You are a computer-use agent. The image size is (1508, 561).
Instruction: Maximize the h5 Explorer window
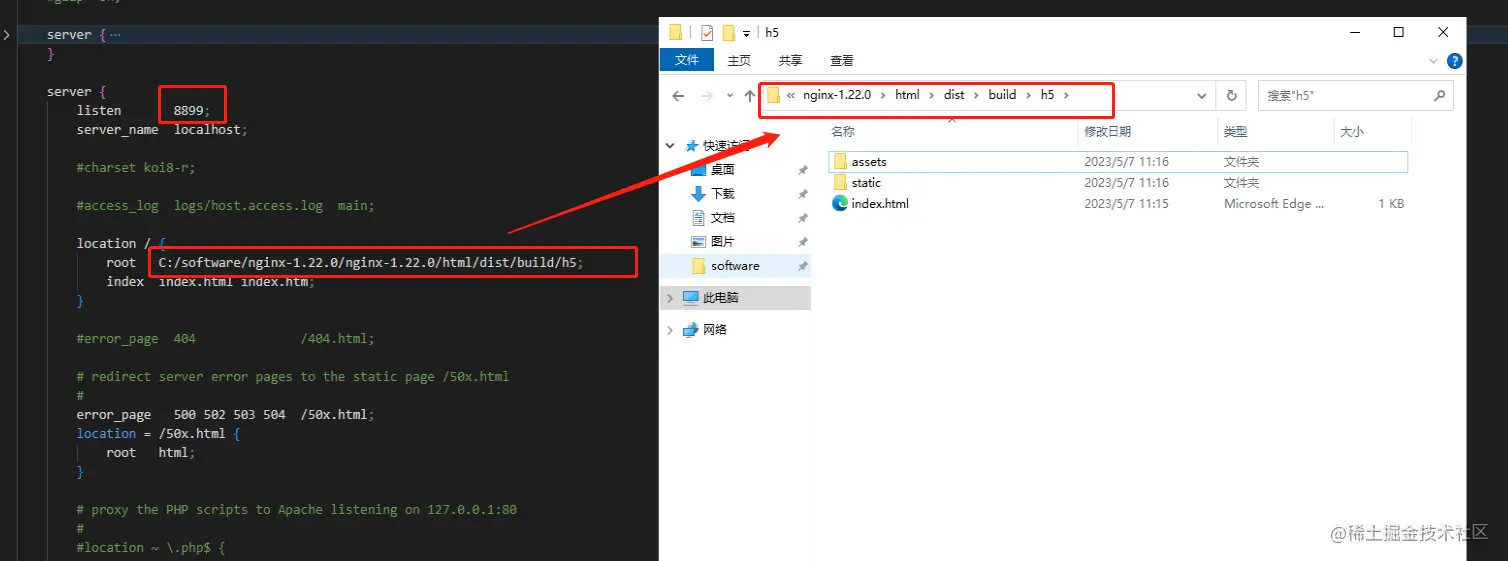pos(1399,32)
